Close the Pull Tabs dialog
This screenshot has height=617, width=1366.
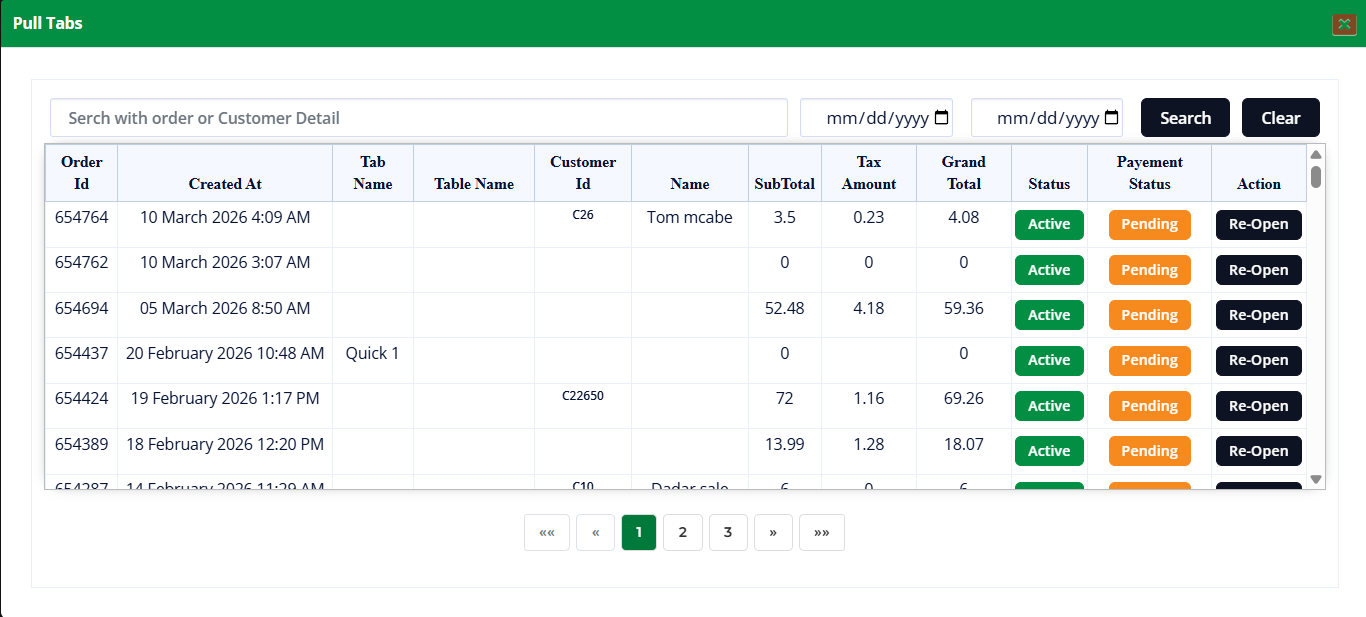[1344, 24]
